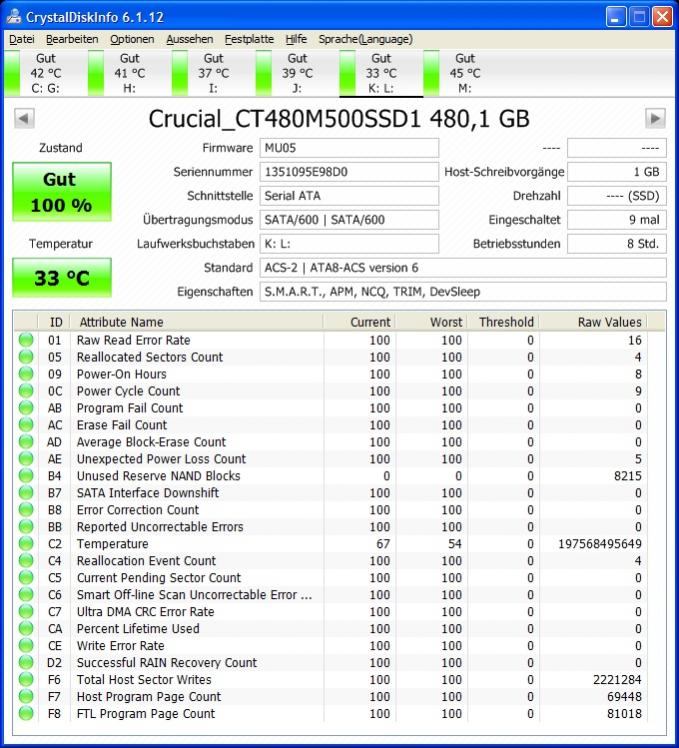This screenshot has width=679, height=748.
Task: Open the Optionen menu
Action: (132, 39)
